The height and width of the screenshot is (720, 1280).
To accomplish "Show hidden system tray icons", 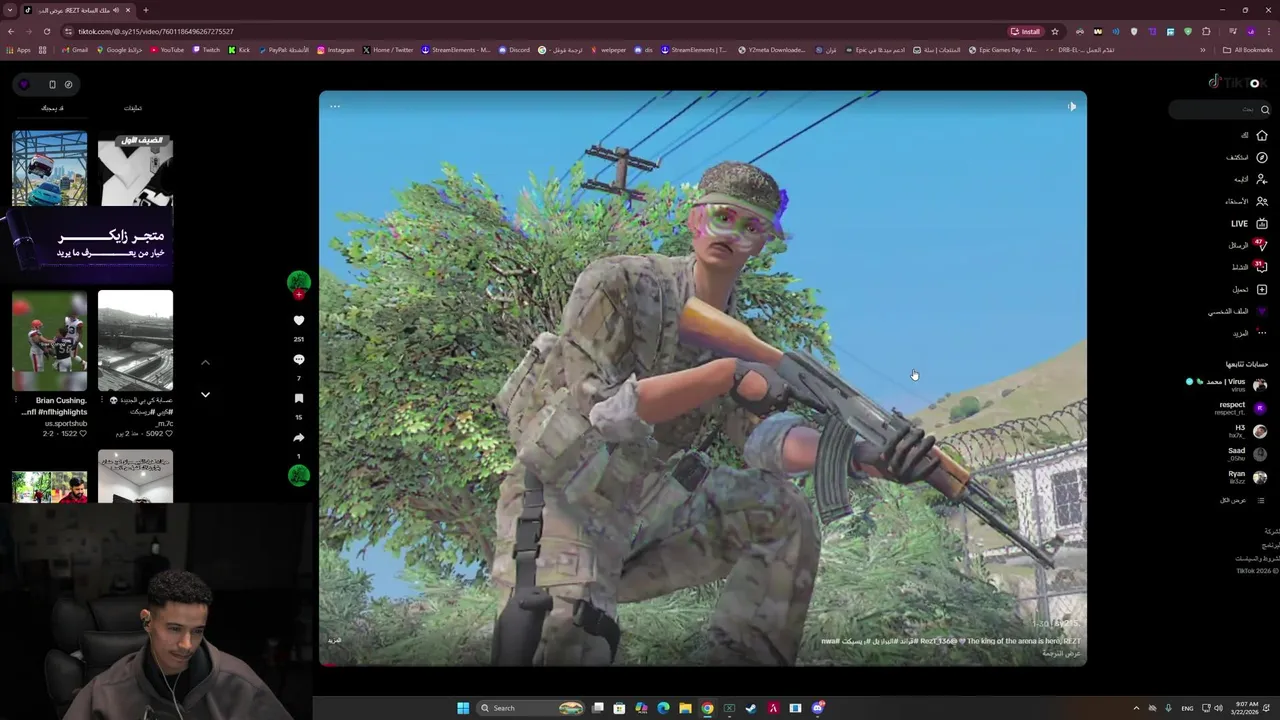I will pos(1136,708).
